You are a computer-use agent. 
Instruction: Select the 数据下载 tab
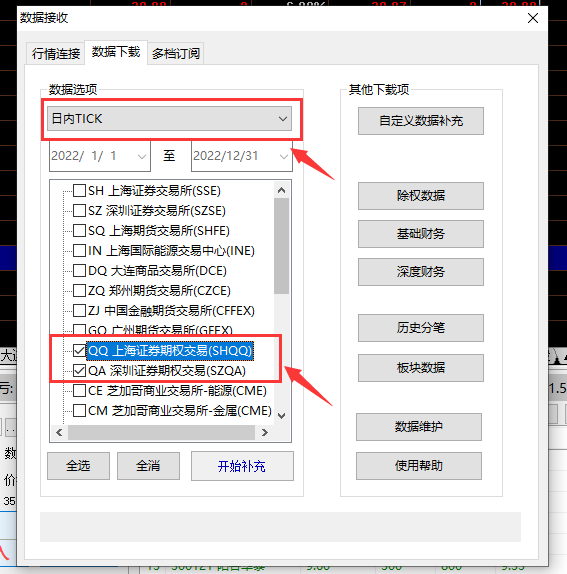click(x=116, y=52)
